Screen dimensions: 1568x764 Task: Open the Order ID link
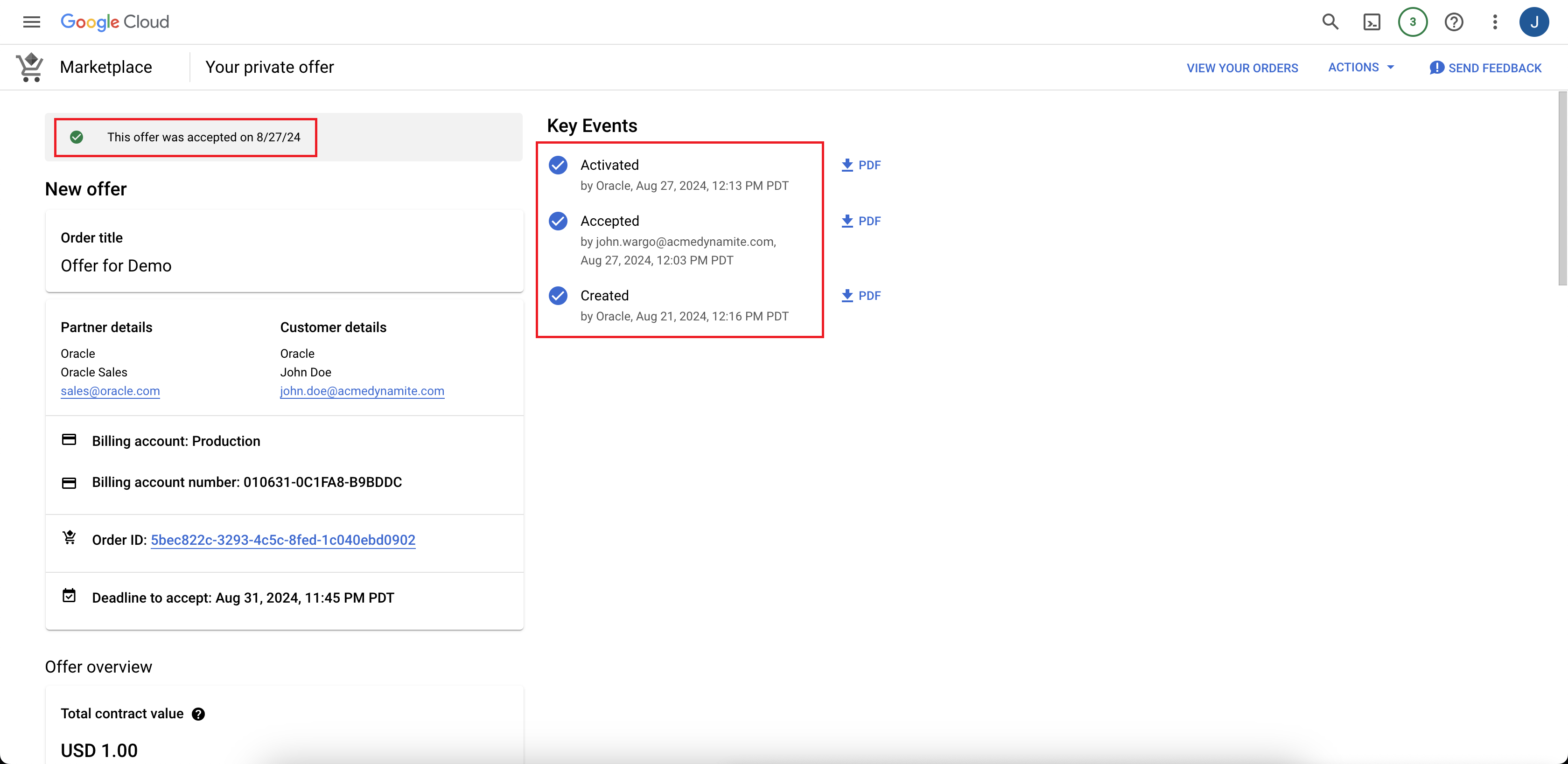pyautogui.click(x=282, y=540)
